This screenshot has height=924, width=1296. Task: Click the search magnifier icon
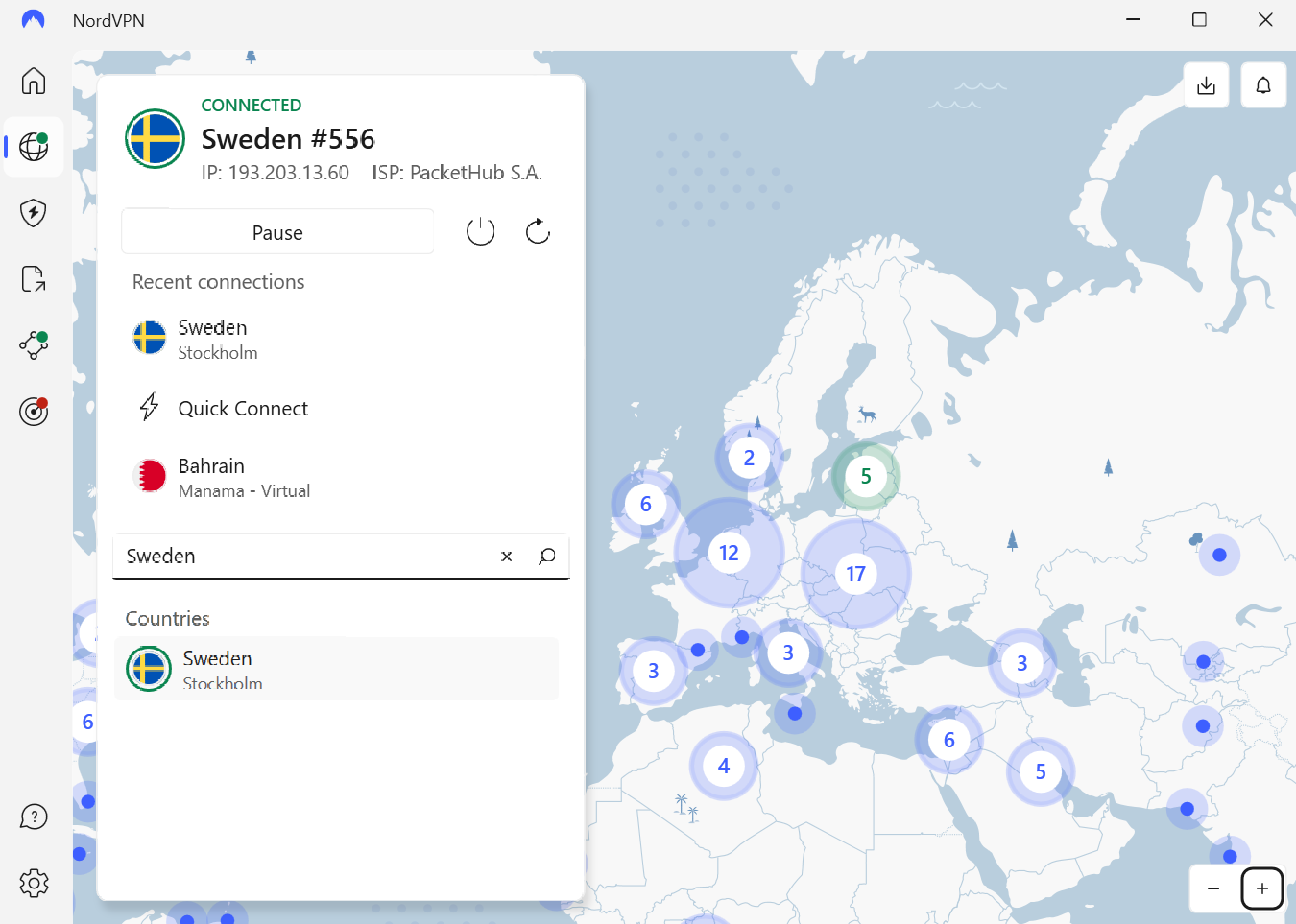tap(547, 557)
